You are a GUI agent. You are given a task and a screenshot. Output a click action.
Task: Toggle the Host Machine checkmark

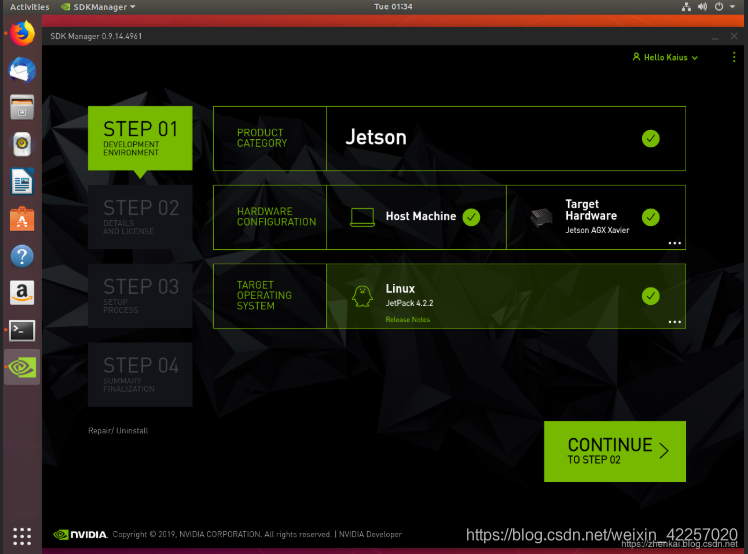pyautogui.click(x=471, y=217)
